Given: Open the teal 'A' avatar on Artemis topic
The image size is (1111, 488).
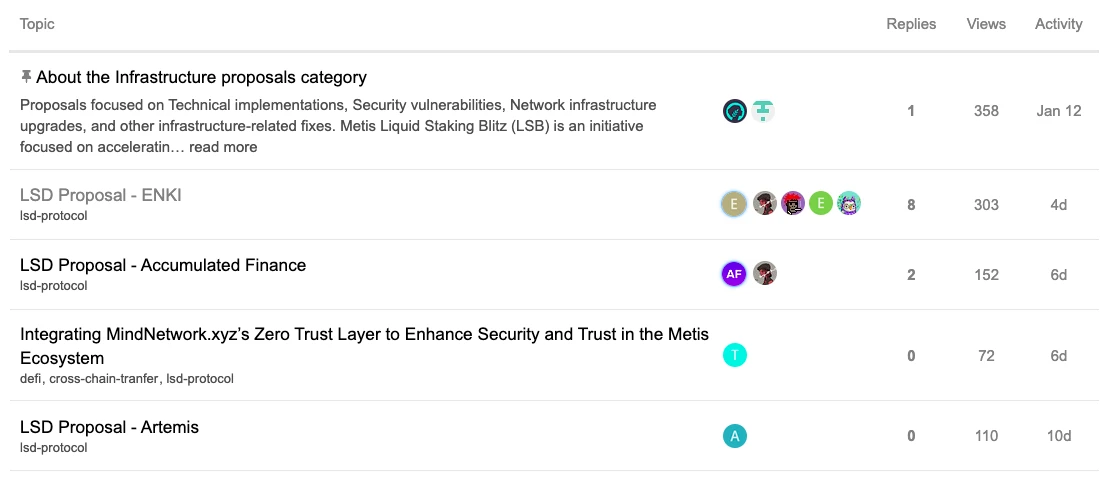Looking at the screenshot, I should (x=735, y=436).
